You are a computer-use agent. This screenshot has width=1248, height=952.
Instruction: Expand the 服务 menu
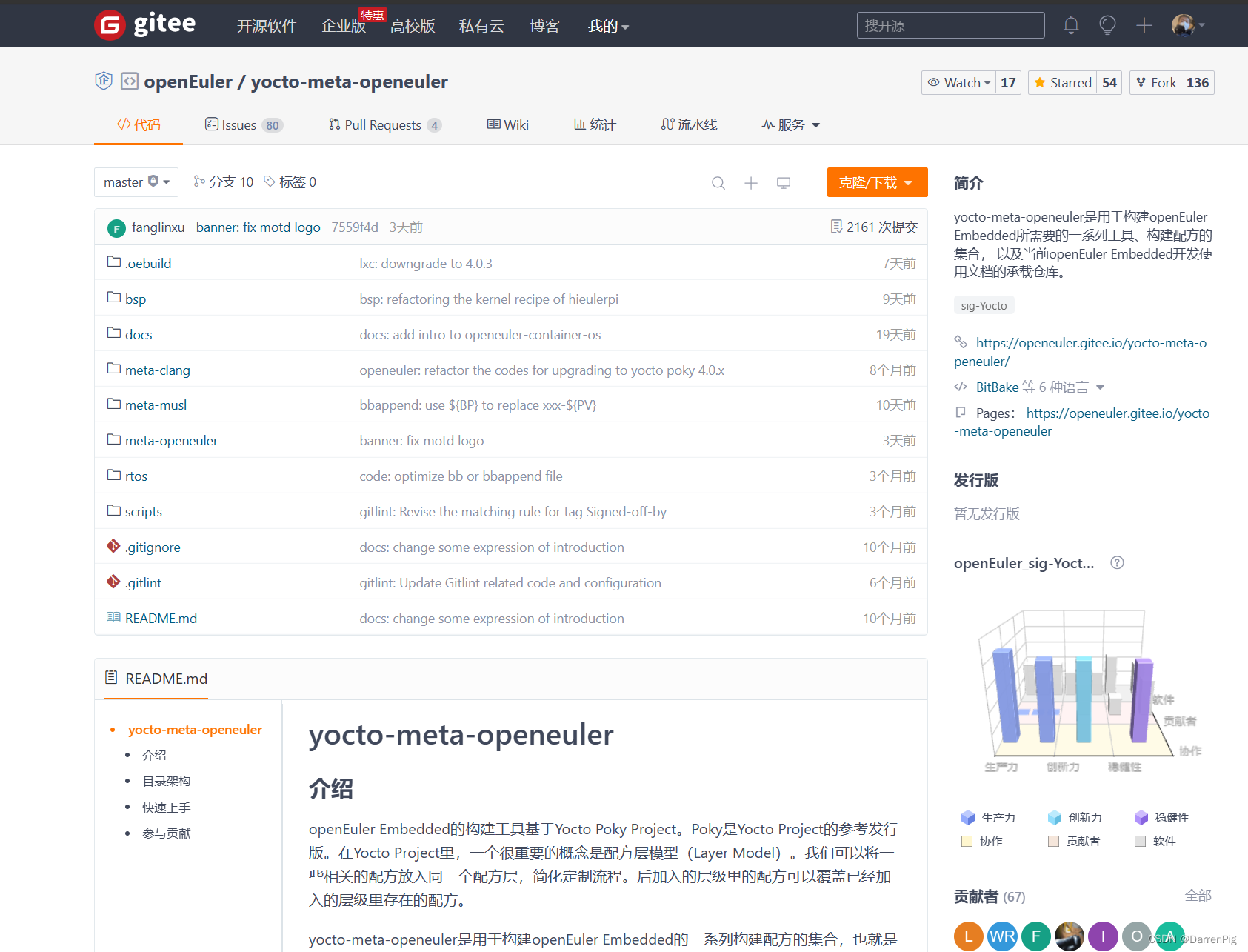click(791, 124)
